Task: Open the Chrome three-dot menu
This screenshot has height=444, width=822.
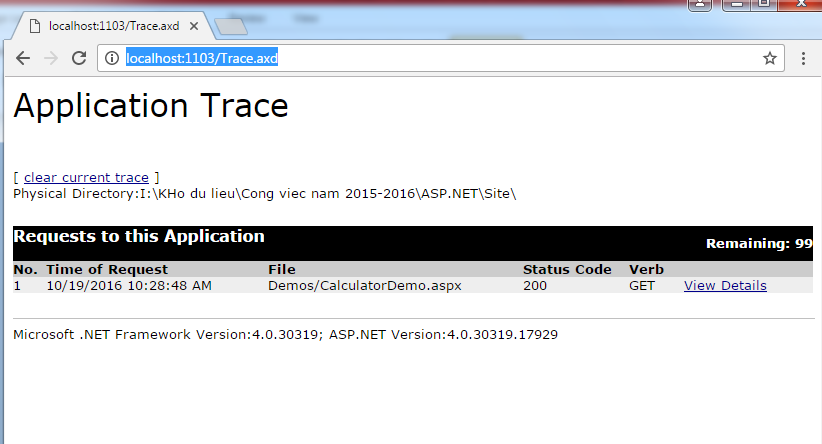Action: point(803,59)
